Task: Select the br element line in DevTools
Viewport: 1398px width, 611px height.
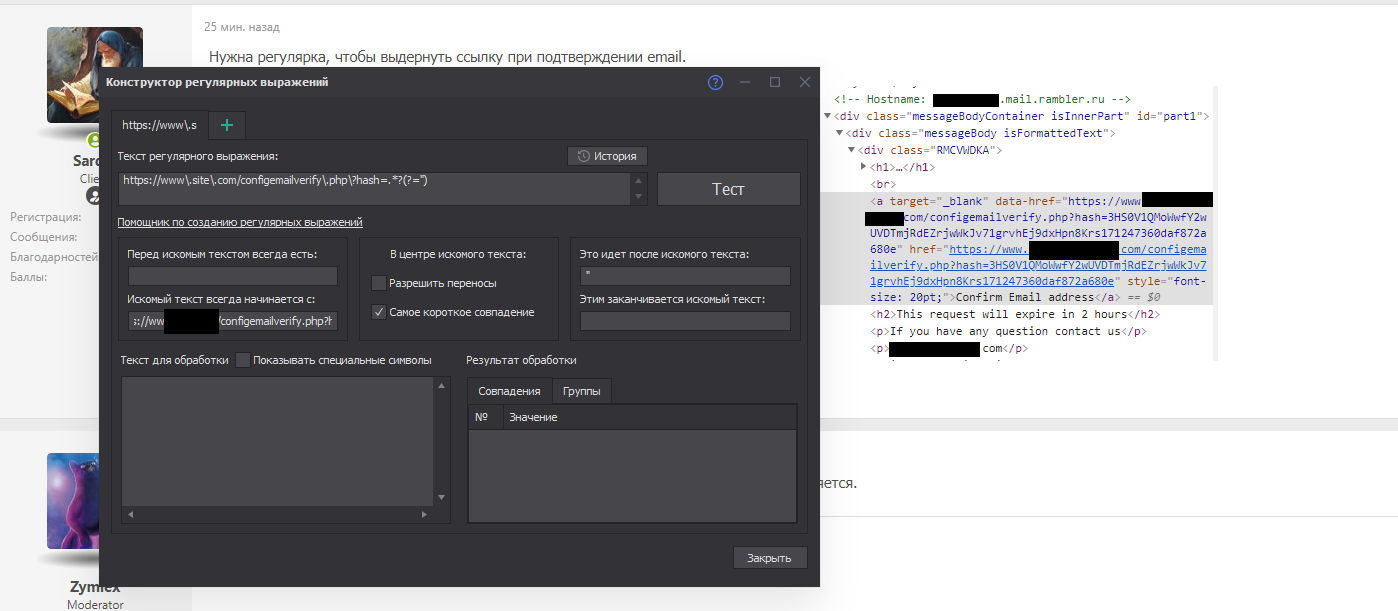Action: [882, 184]
